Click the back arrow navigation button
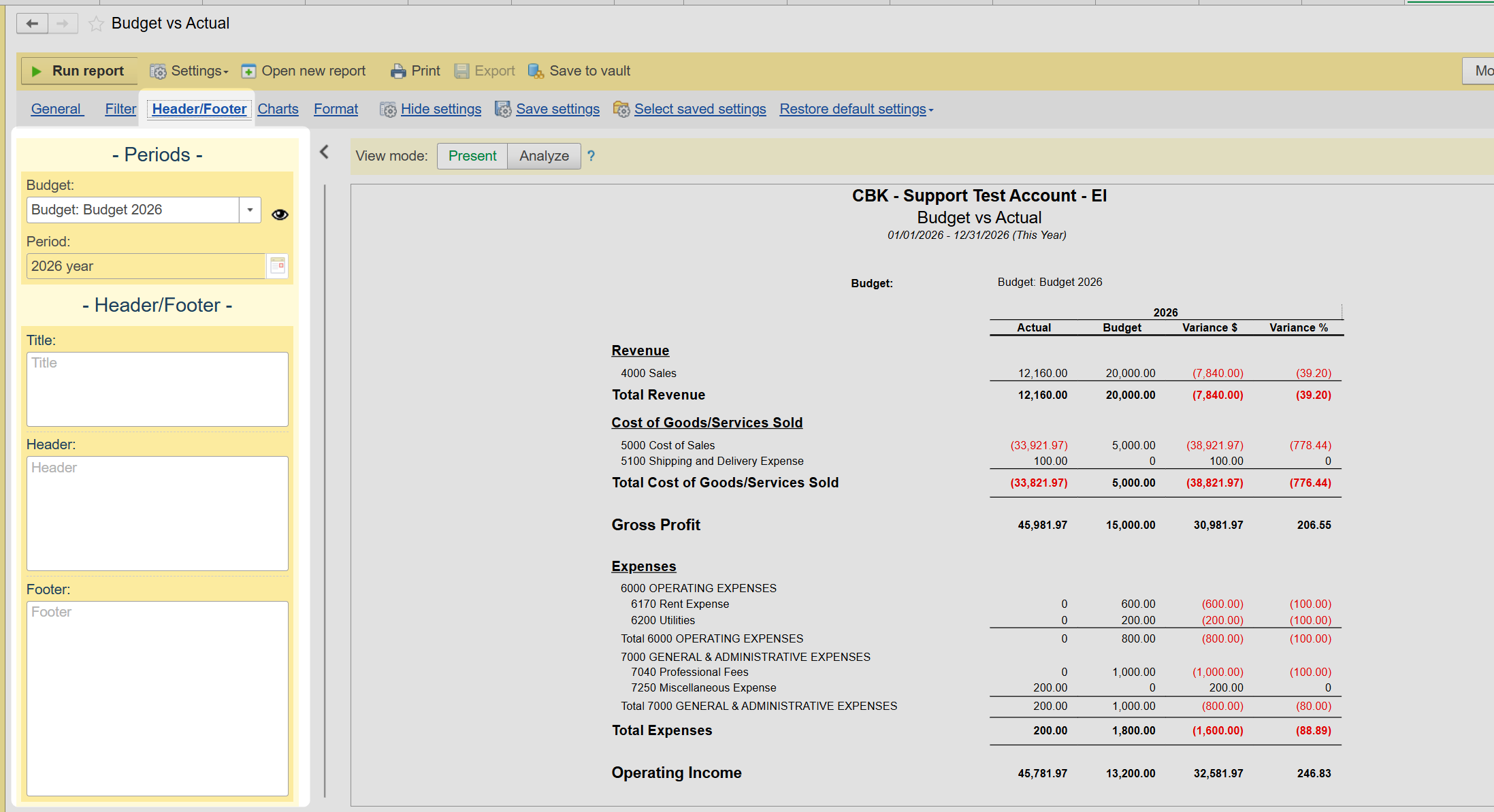The image size is (1494, 812). 32,24
